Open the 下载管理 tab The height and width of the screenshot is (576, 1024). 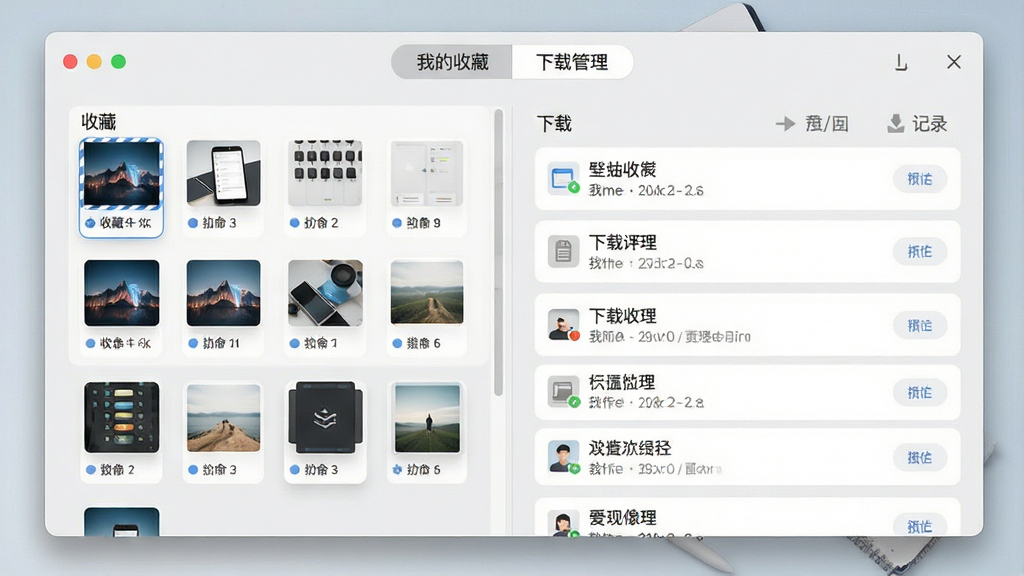click(x=572, y=62)
